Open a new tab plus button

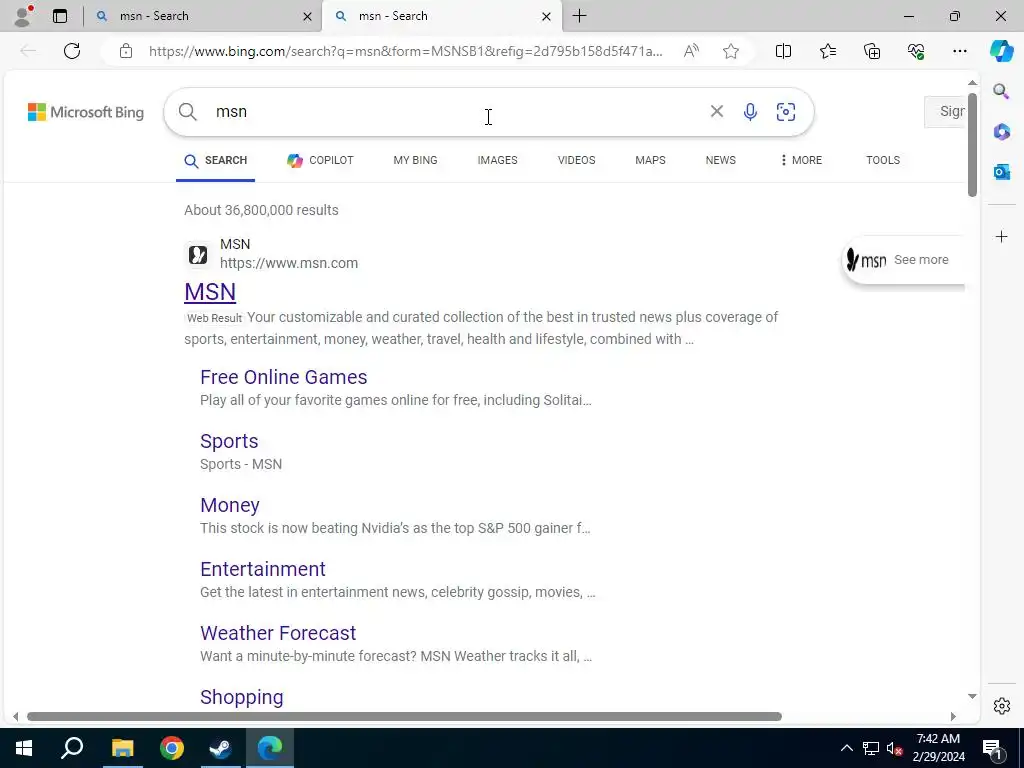pos(579,16)
